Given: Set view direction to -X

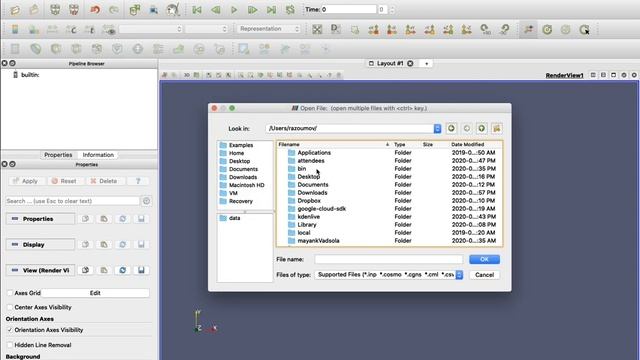Looking at the screenshot, I should coord(392,29).
